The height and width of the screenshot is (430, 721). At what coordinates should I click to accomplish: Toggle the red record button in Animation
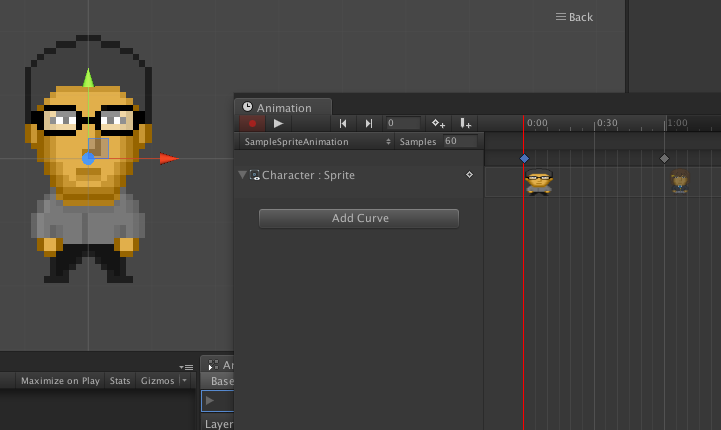pyautogui.click(x=252, y=123)
